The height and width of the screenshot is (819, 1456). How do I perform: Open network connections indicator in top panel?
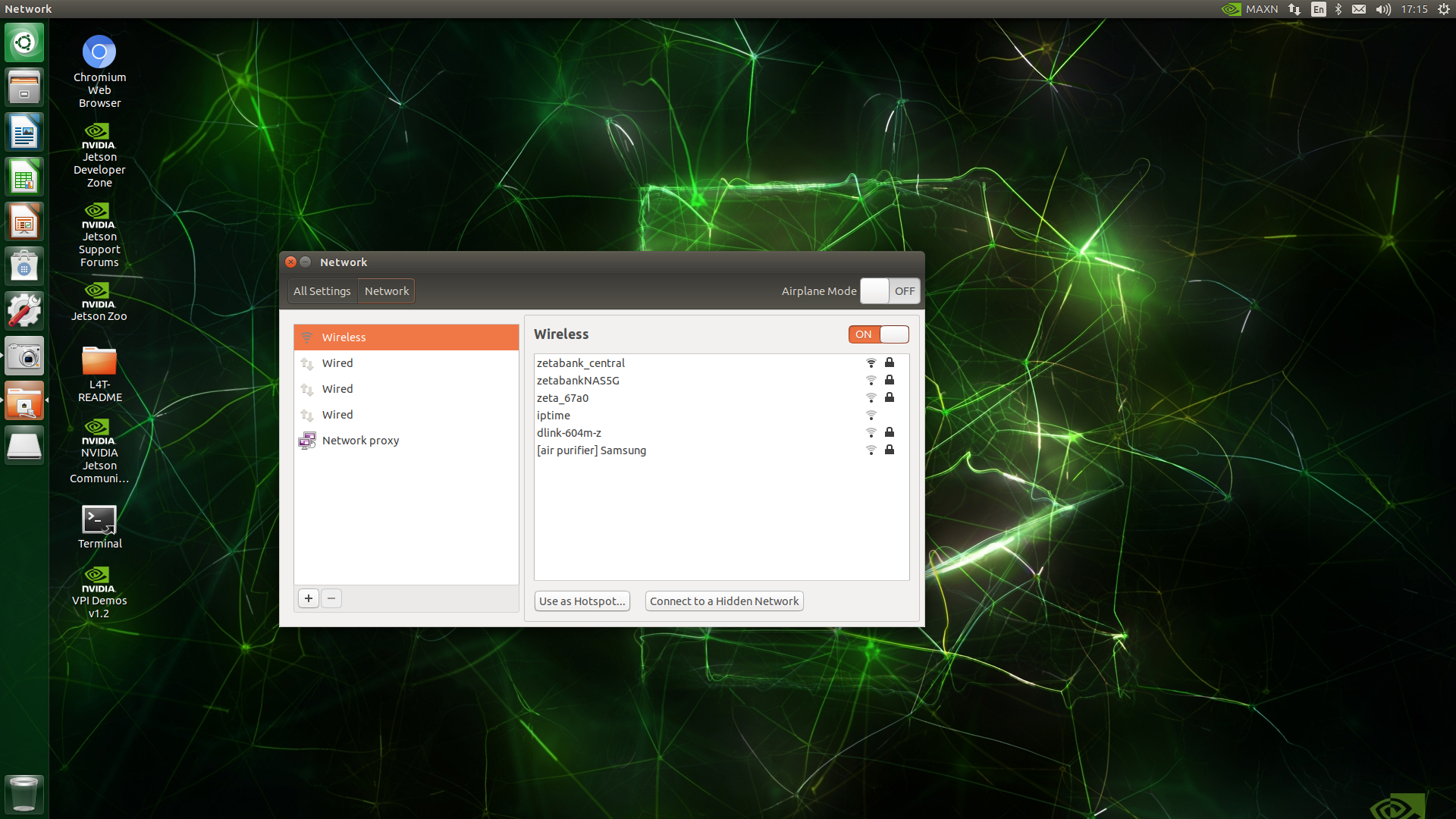coord(1294,9)
